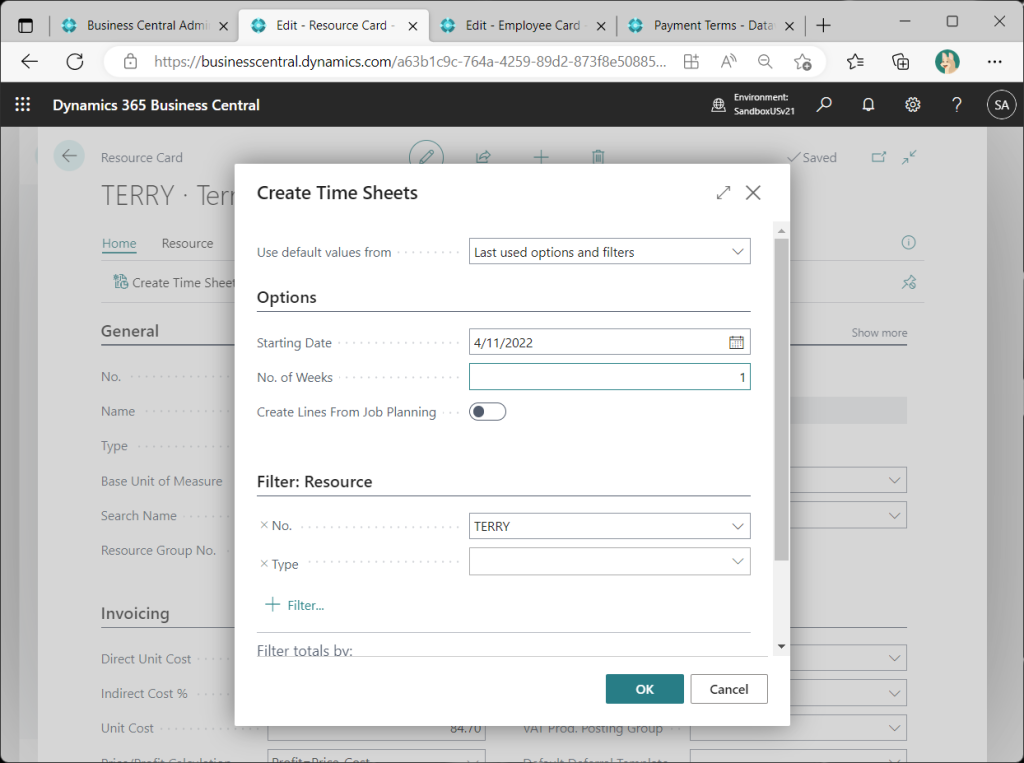Open the Dynamics 365 app launcher grid
1024x763 pixels.
pos(23,105)
